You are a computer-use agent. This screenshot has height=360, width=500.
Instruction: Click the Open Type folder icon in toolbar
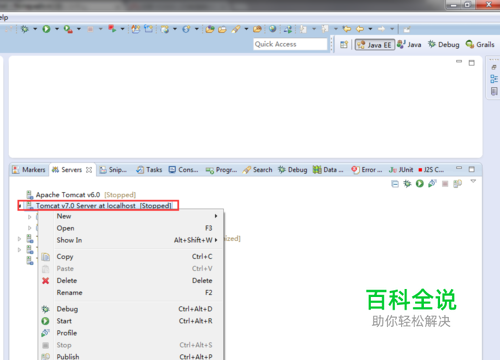(210, 29)
